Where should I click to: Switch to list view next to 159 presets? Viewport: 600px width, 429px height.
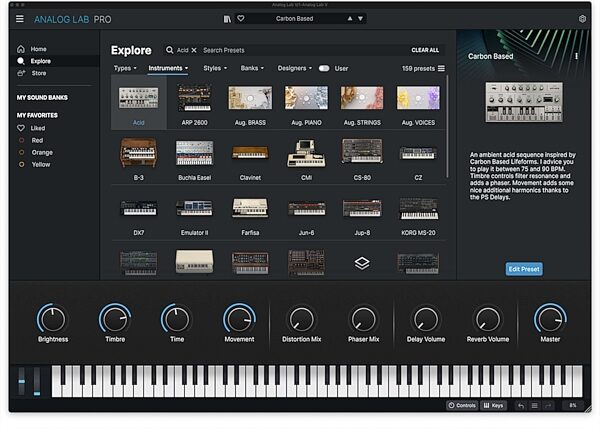click(441, 68)
